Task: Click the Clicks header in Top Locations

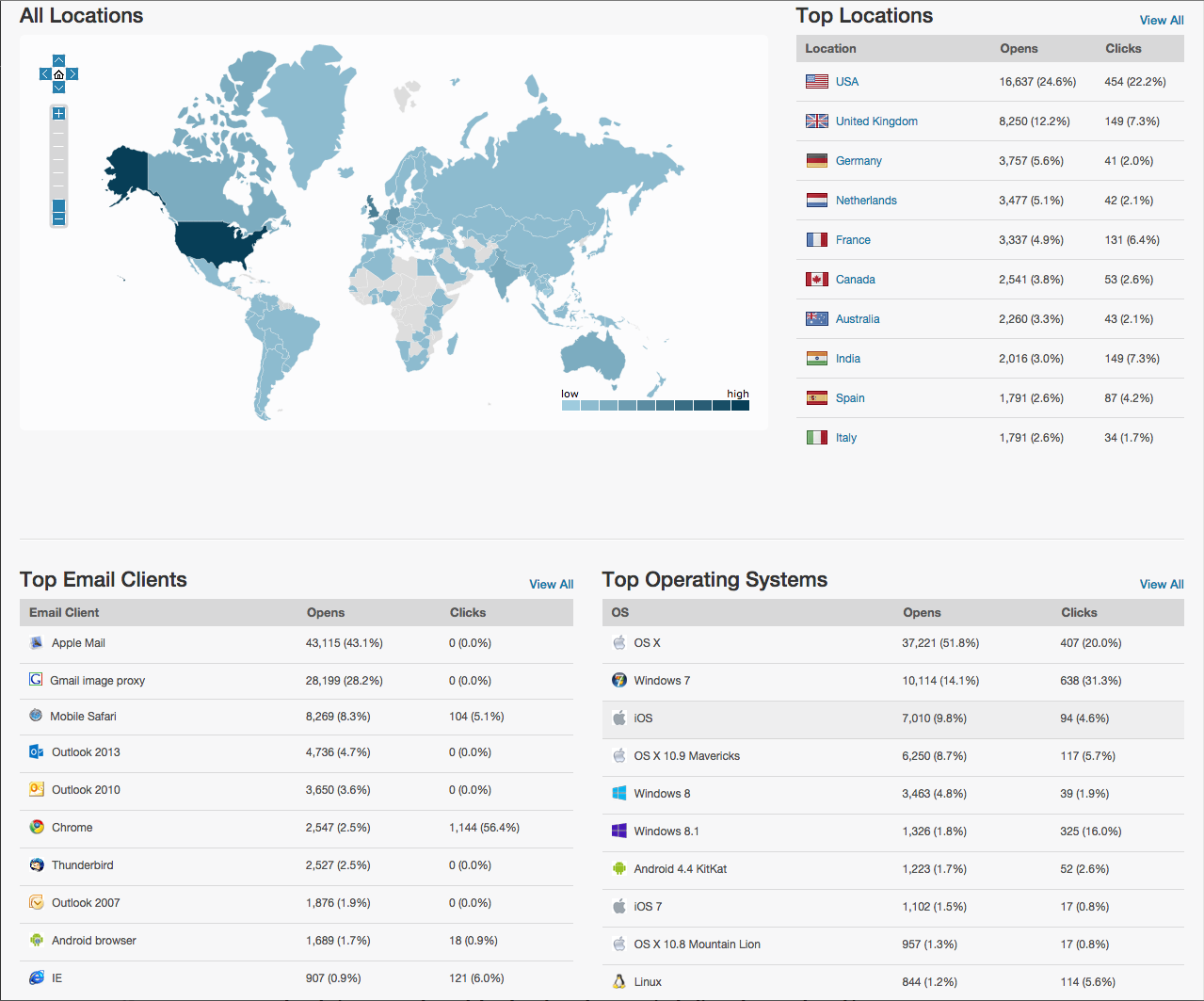Action: click(1123, 48)
